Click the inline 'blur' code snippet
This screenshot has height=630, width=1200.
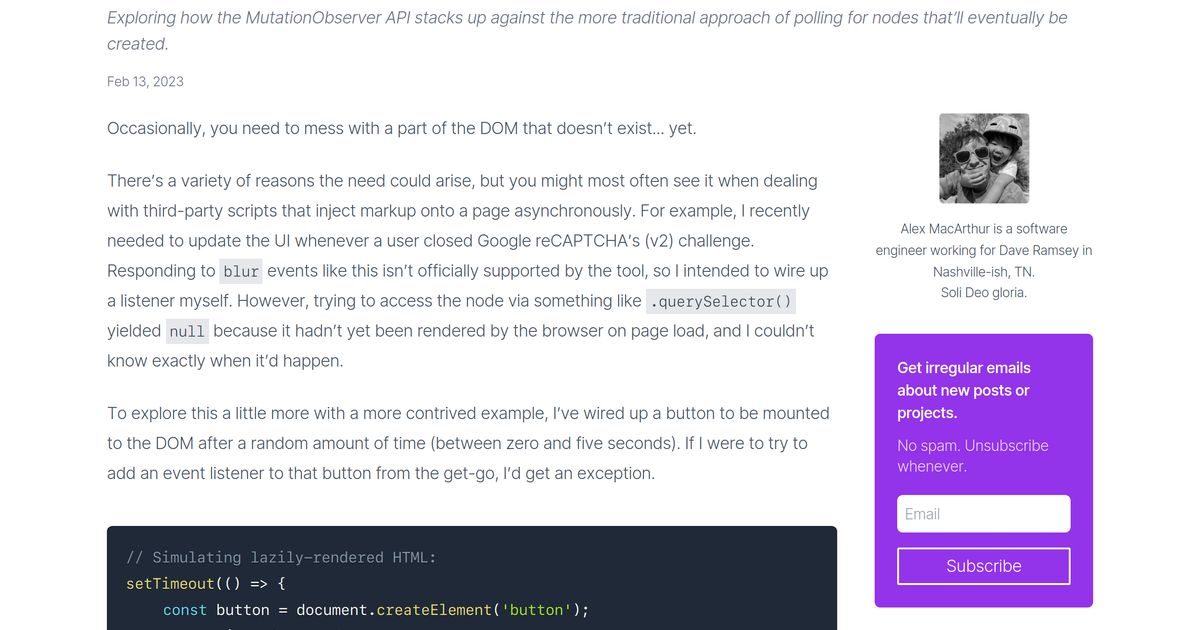pos(241,271)
